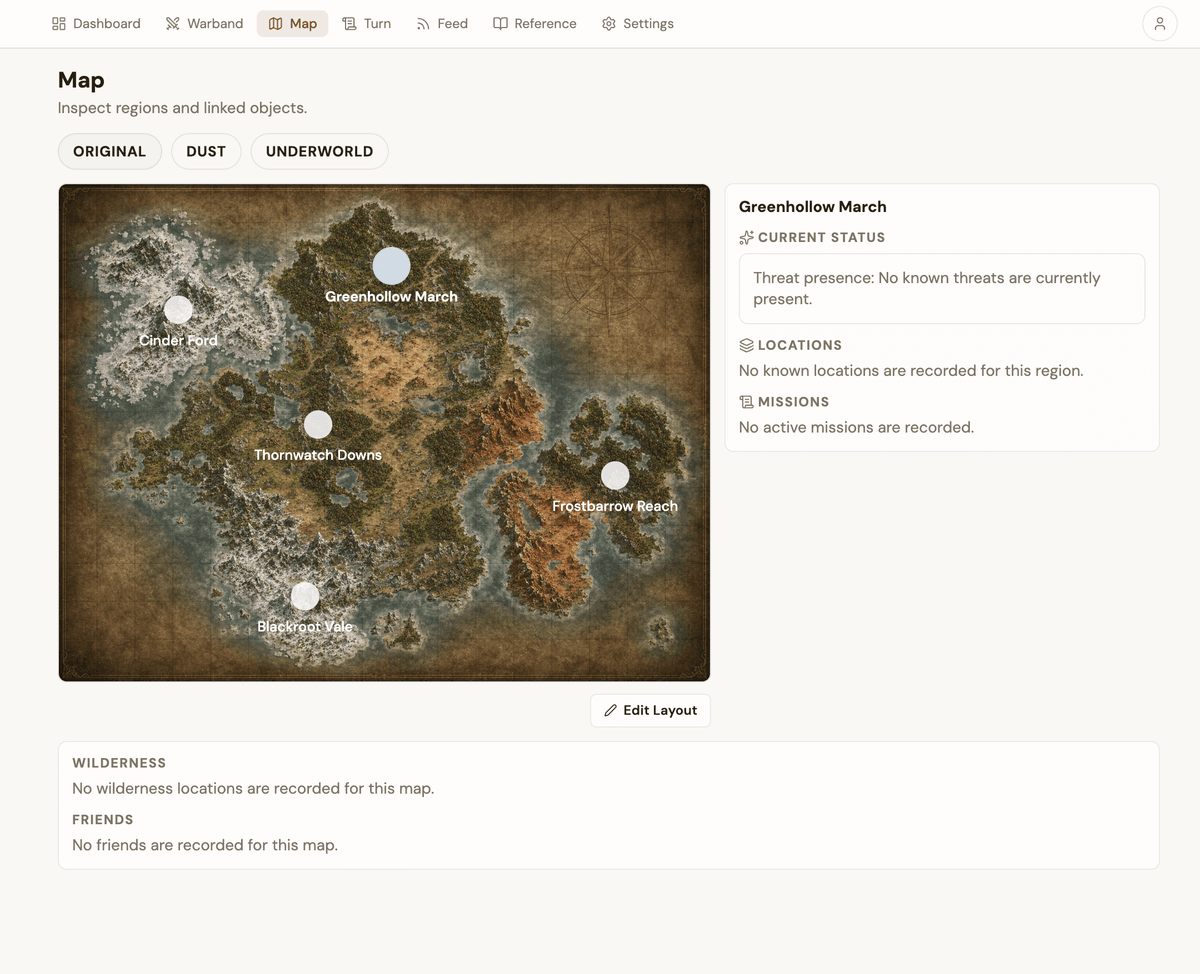The image size is (1200, 974).
Task: Click the Locations layers icon
Action: (746, 345)
